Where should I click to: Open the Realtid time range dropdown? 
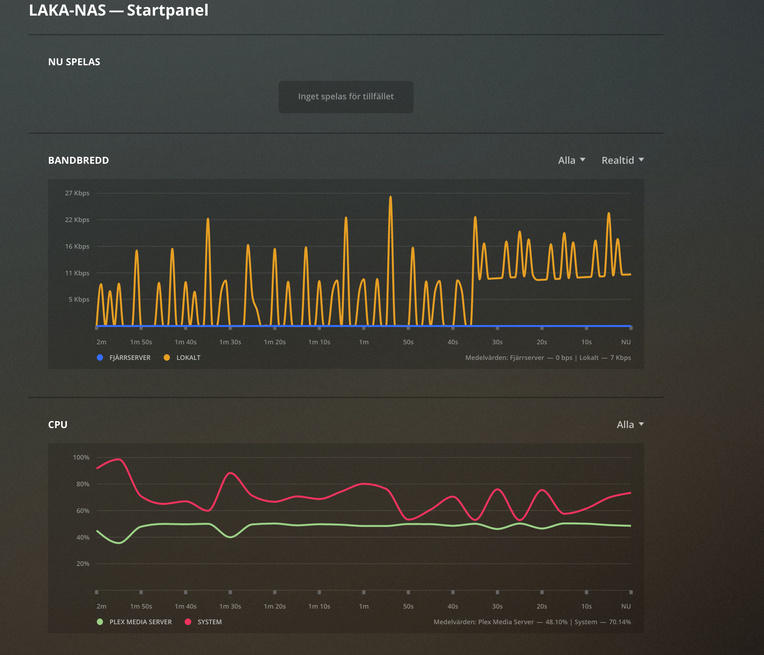pyautogui.click(x=622, y=160)
